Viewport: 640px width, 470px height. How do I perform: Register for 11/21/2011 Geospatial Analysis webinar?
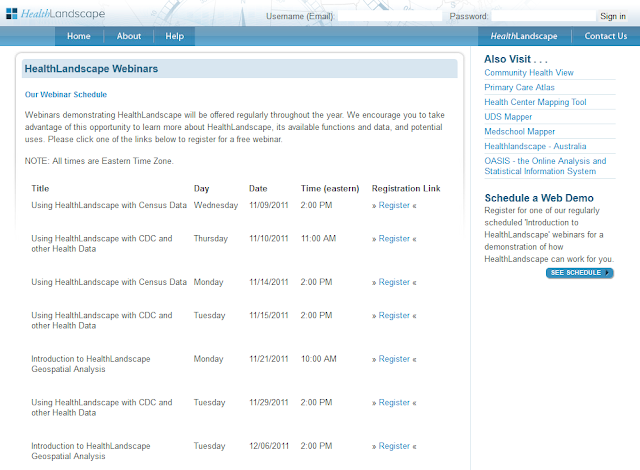tap(394, 359)
